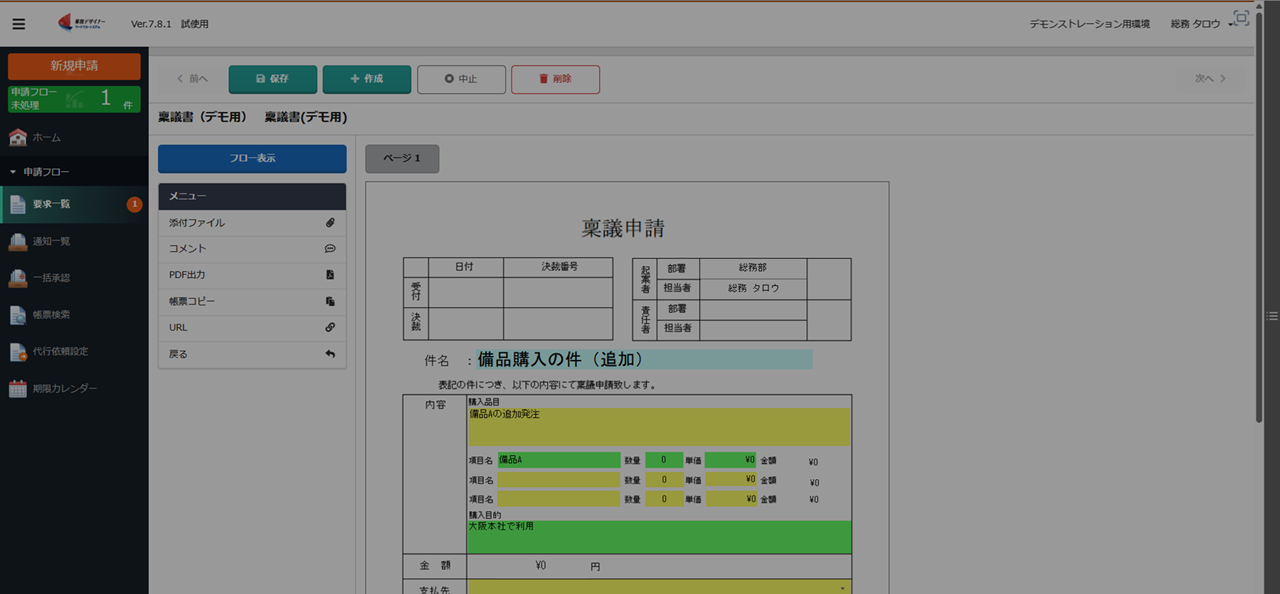Click the company logo in header
1280x594 pixels.
point(80,23)
